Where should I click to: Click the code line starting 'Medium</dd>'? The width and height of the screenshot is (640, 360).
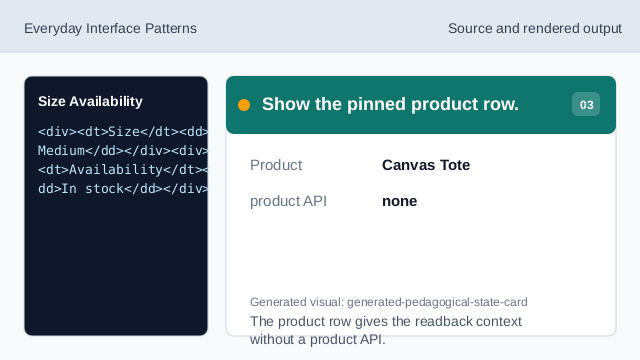tap(123, 151)
